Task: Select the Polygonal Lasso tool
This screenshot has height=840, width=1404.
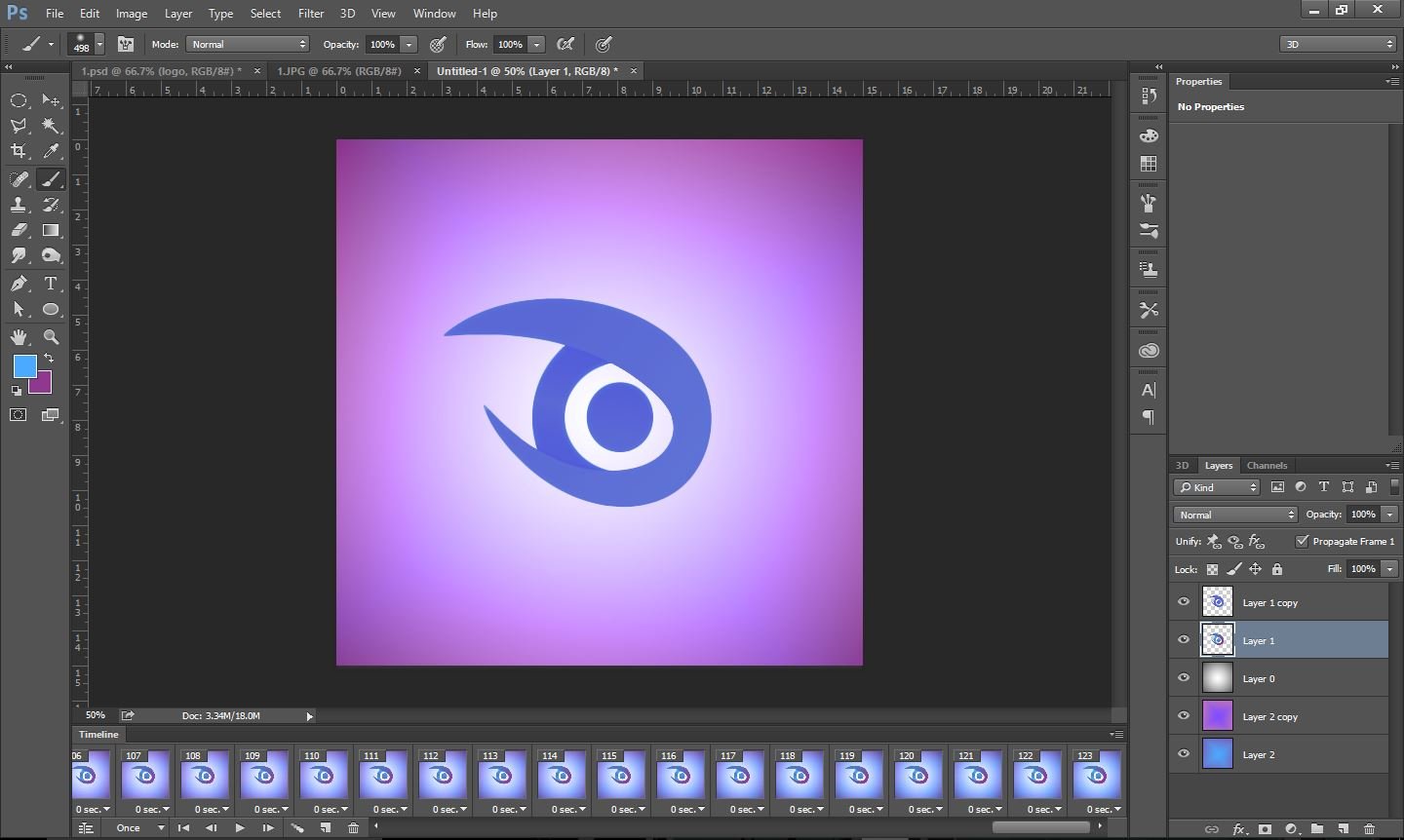Action: [x=19, y=126]
